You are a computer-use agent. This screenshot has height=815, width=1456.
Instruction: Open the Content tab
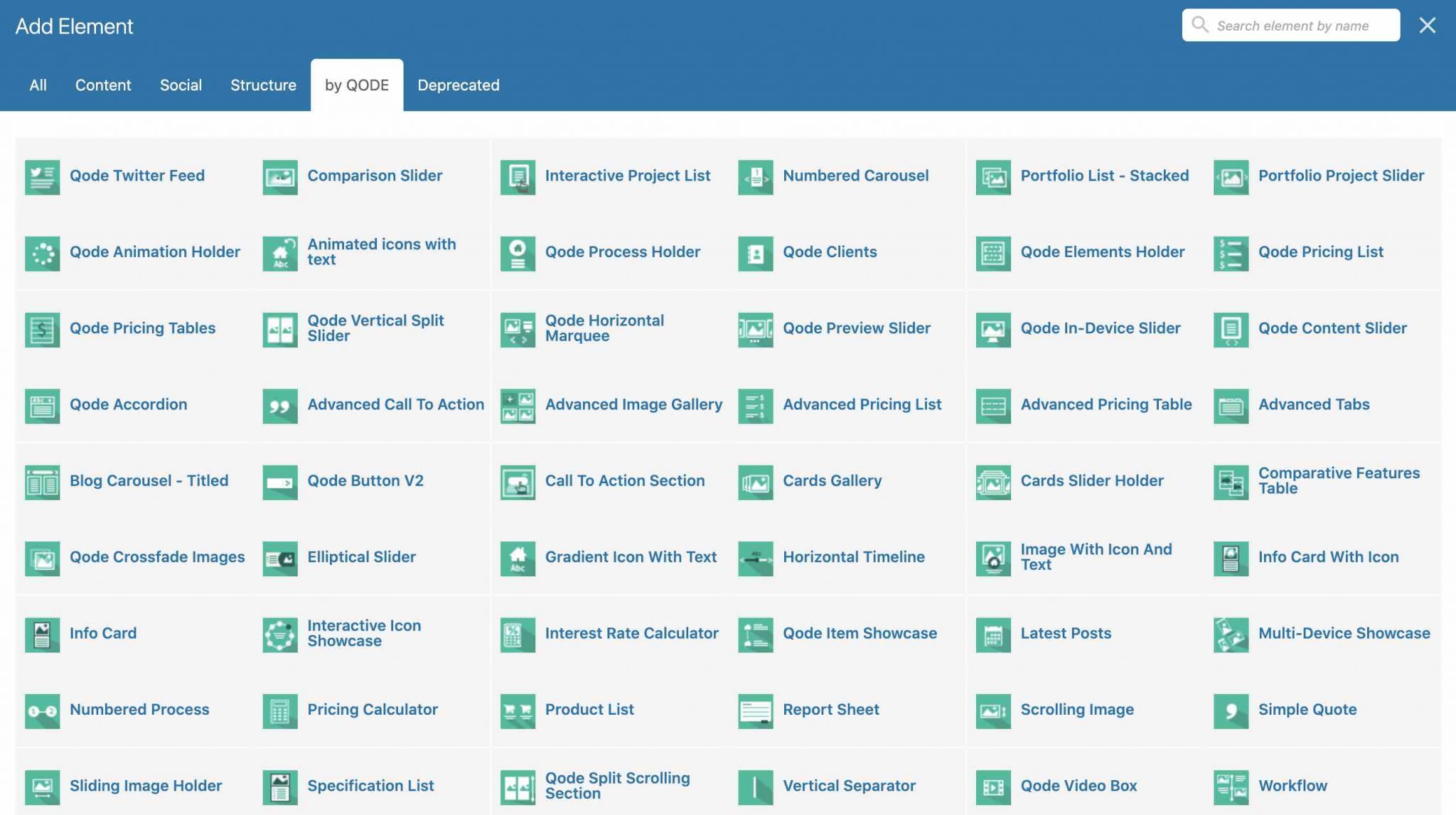103,85
